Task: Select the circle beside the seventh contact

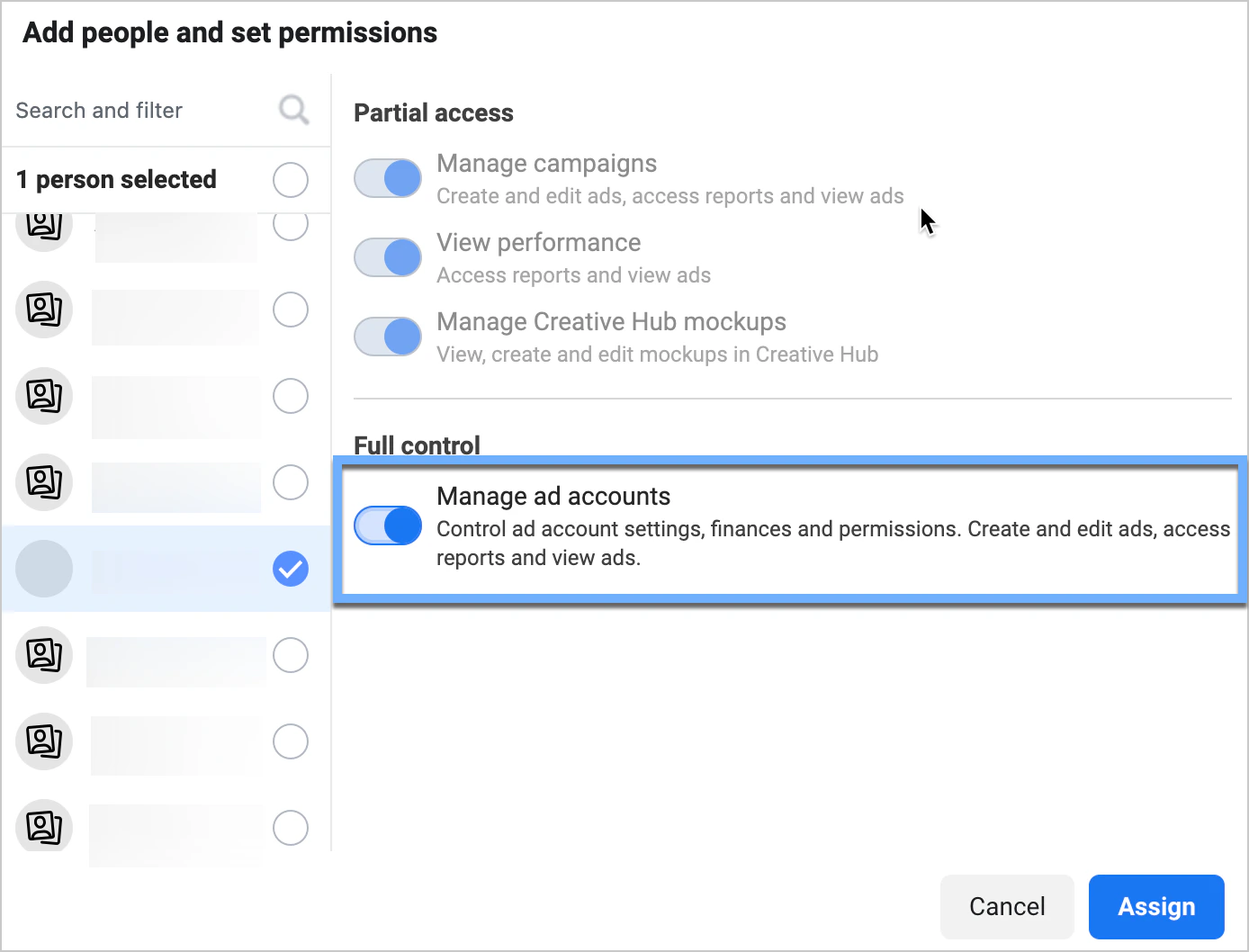Action: click(291, 741)
